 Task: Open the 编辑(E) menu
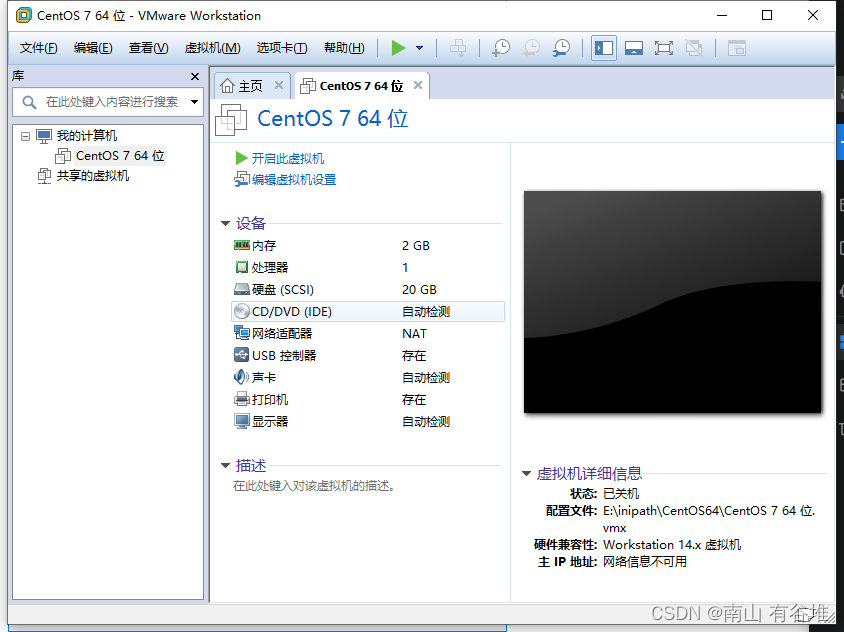tap(93, 48)
